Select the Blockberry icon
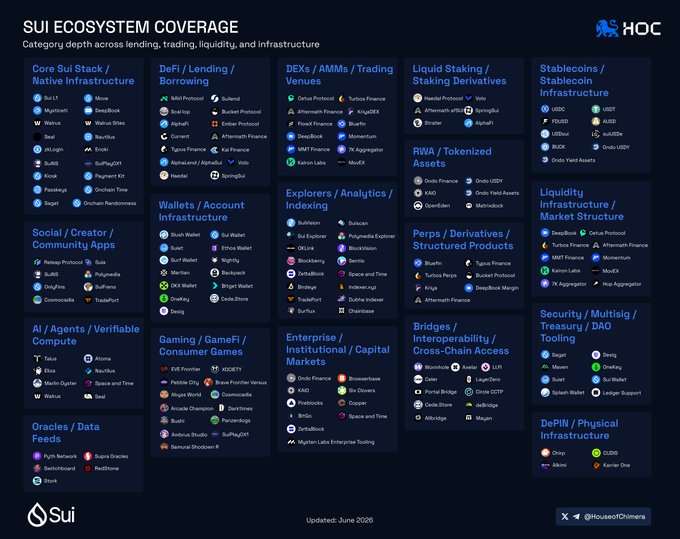The width and height of the screenshot is (680, 539). click(291, 261)
